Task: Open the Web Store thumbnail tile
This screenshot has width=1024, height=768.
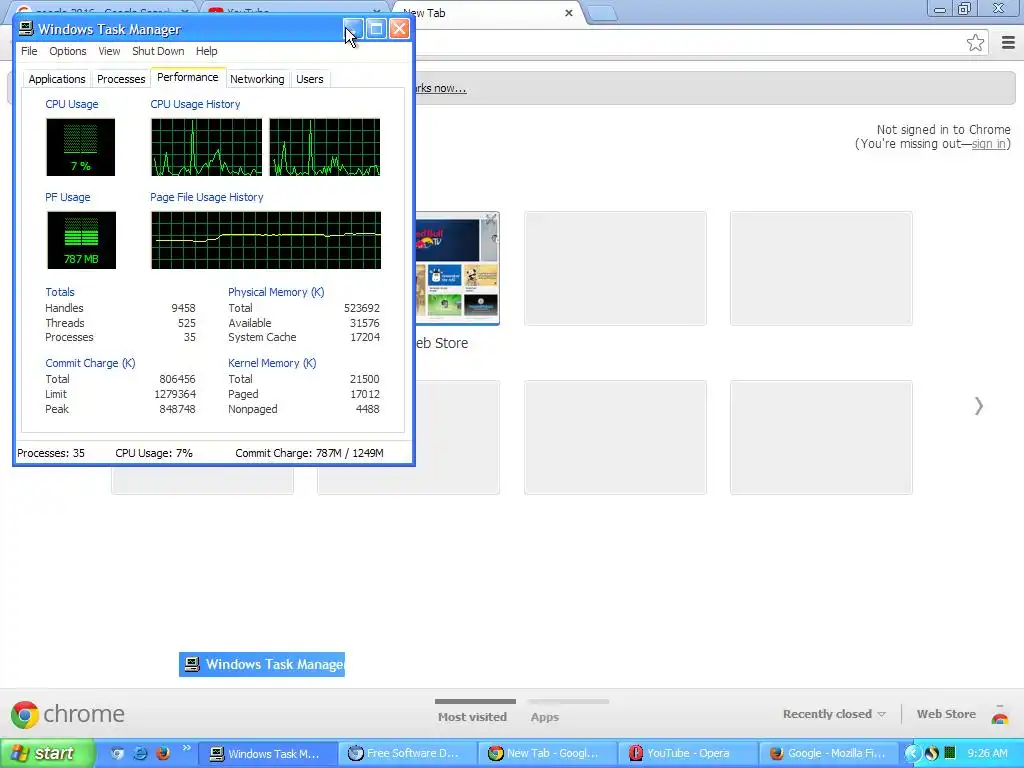Action: pyautogui.click(x=457, y=268)
